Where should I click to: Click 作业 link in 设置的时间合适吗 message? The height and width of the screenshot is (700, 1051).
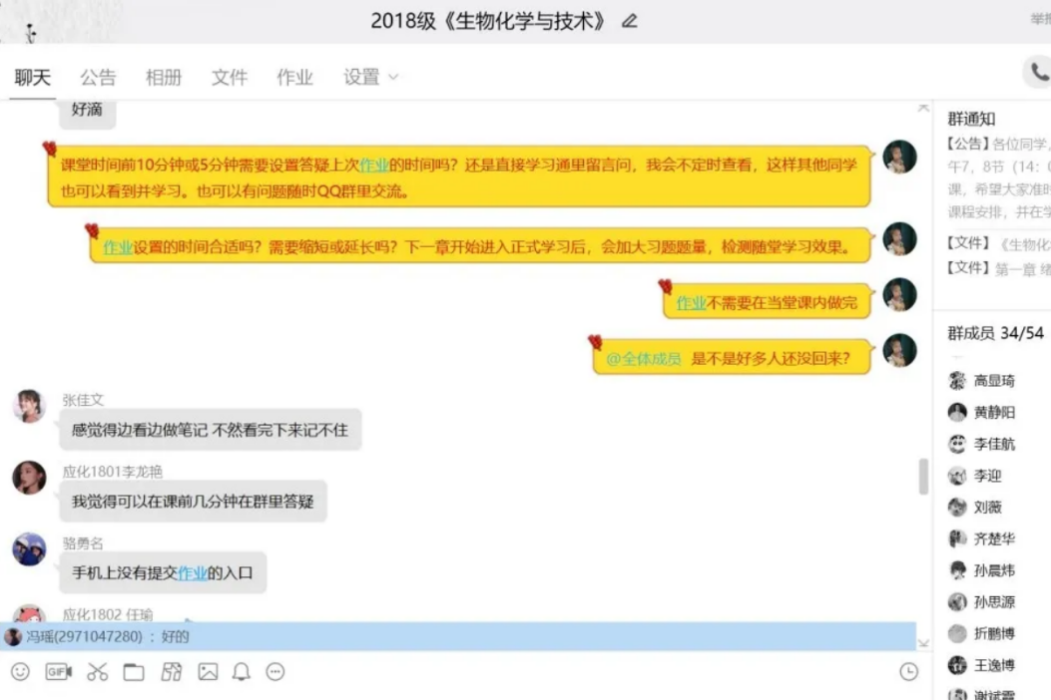coord(118,247)
